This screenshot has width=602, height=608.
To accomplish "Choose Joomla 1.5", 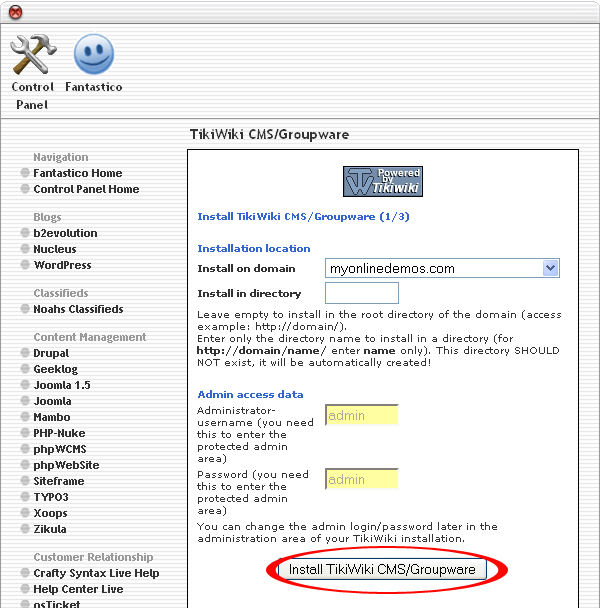I will click(x=62, y=385).
